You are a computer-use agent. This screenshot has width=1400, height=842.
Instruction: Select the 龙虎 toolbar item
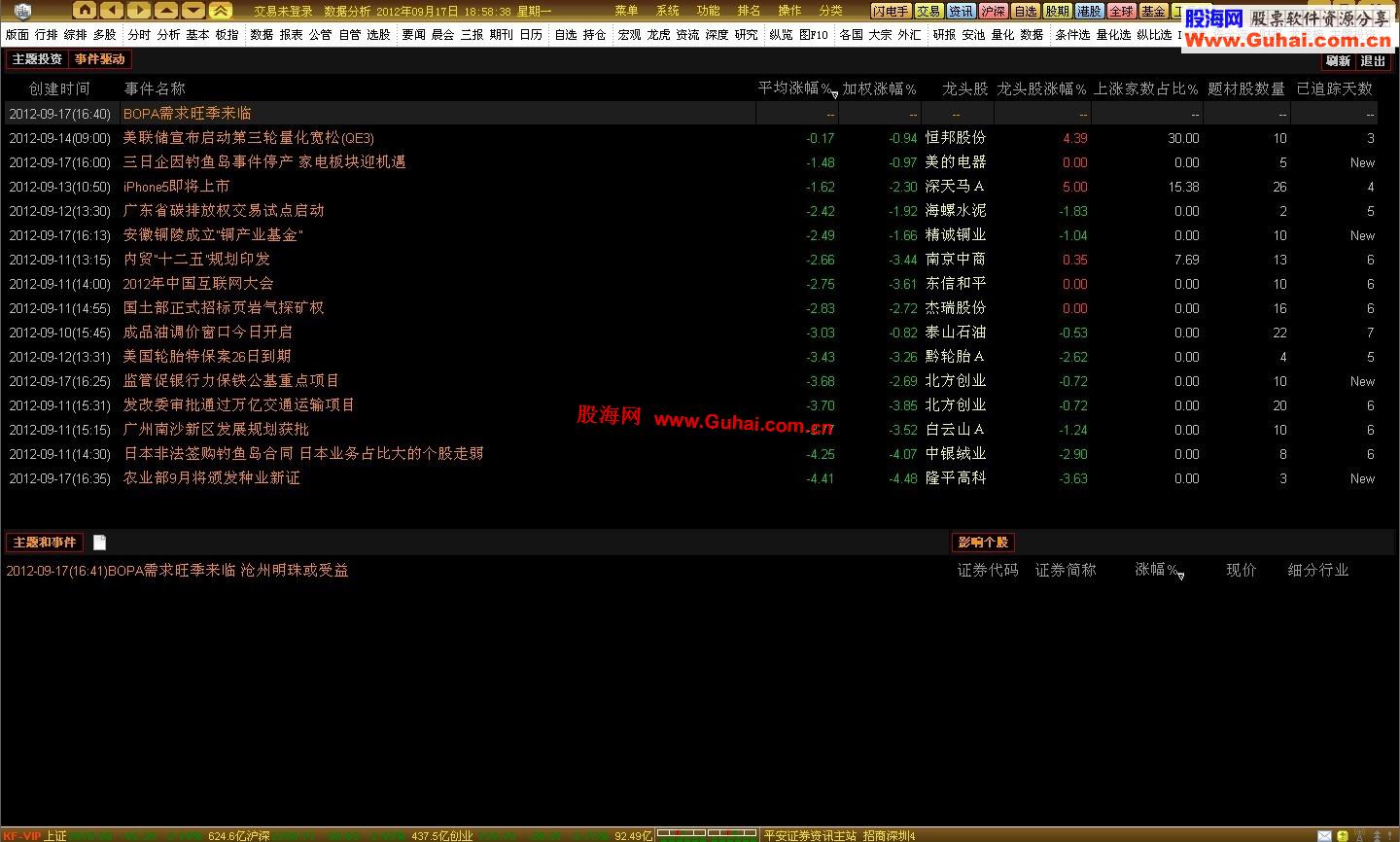coord(658,35)
